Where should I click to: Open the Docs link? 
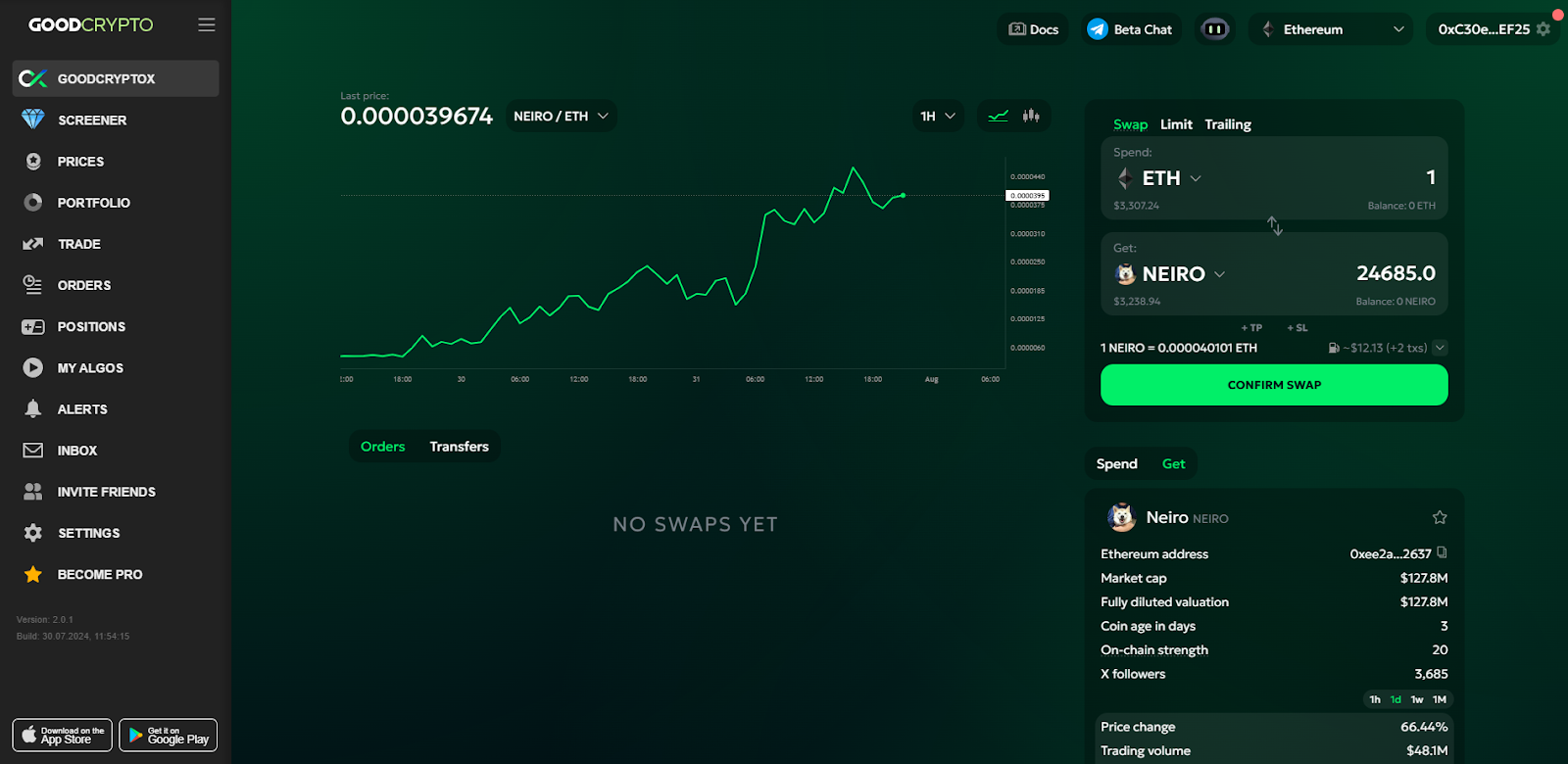click(x=1034, y=29)
